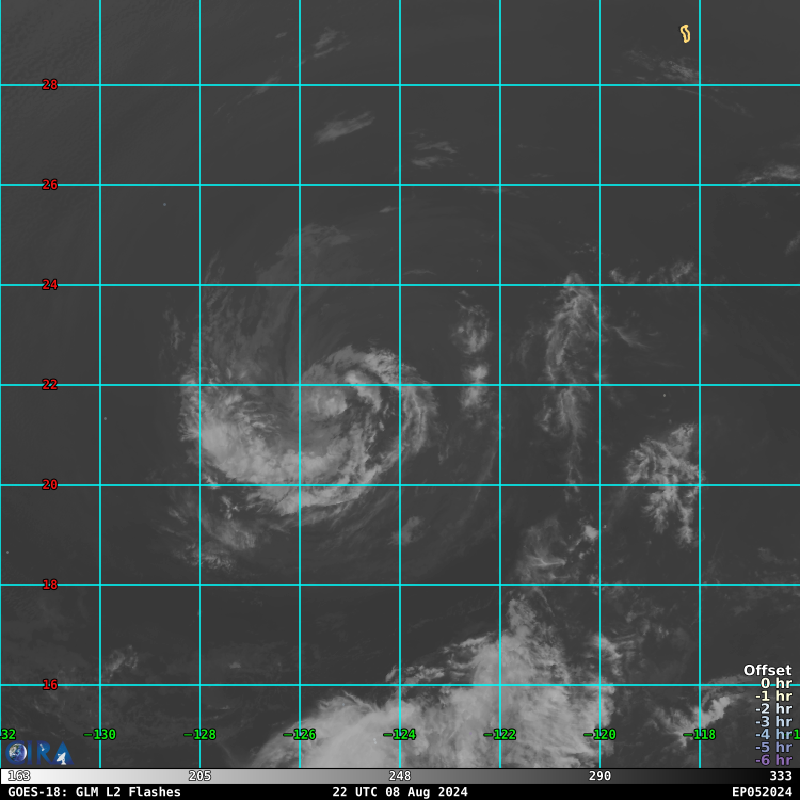Viewport: 800px width, 800px height.
Task: Click the GOES-18: GLM L2 Flashes title
Action: pyautogui.click(x=94, y=792)
